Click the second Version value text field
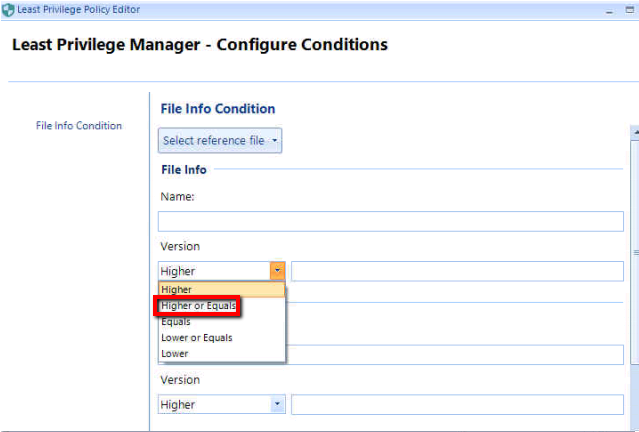This screenshot has height=432, width=639. (457, 405)
